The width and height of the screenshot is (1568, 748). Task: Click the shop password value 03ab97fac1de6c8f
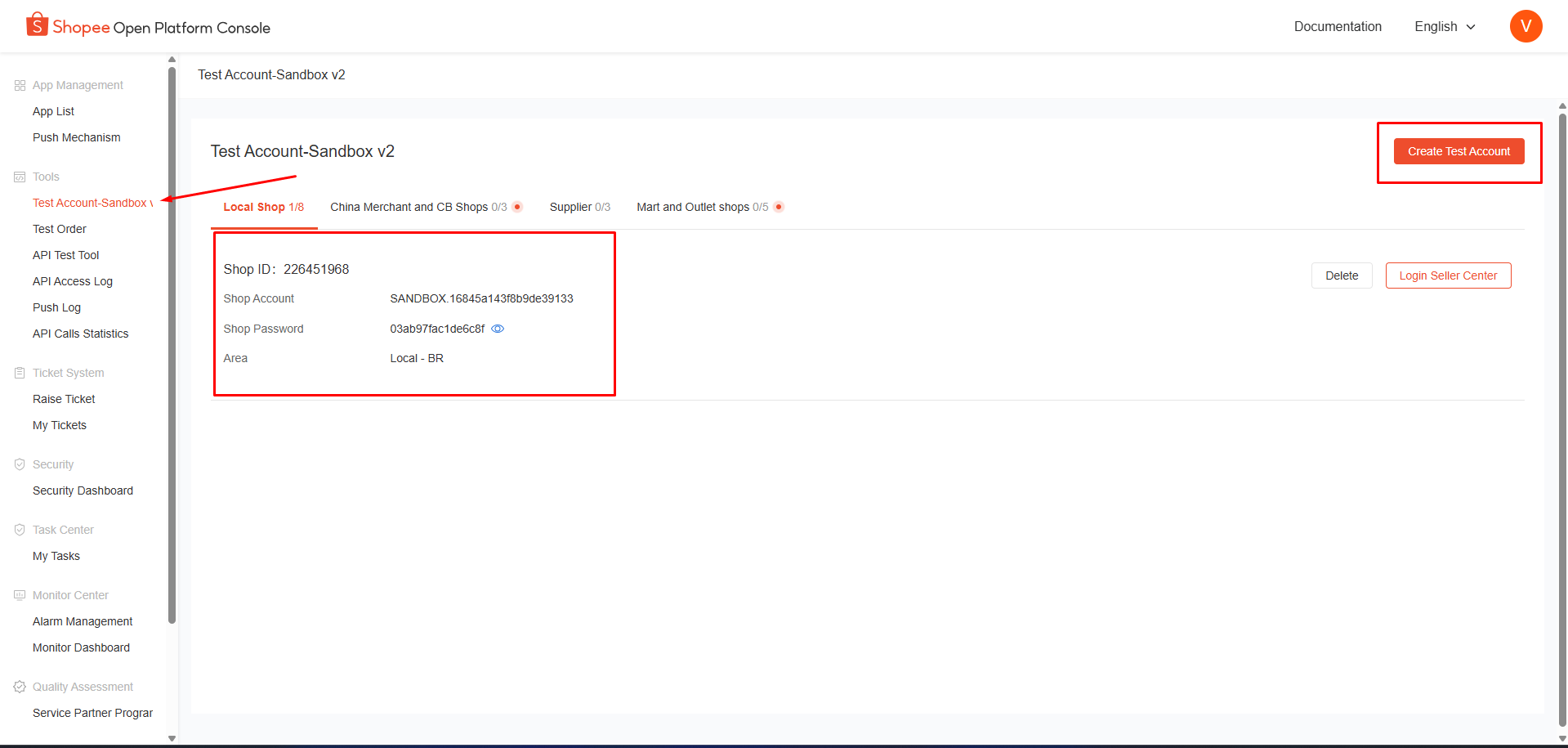click(x=437, y=329)
